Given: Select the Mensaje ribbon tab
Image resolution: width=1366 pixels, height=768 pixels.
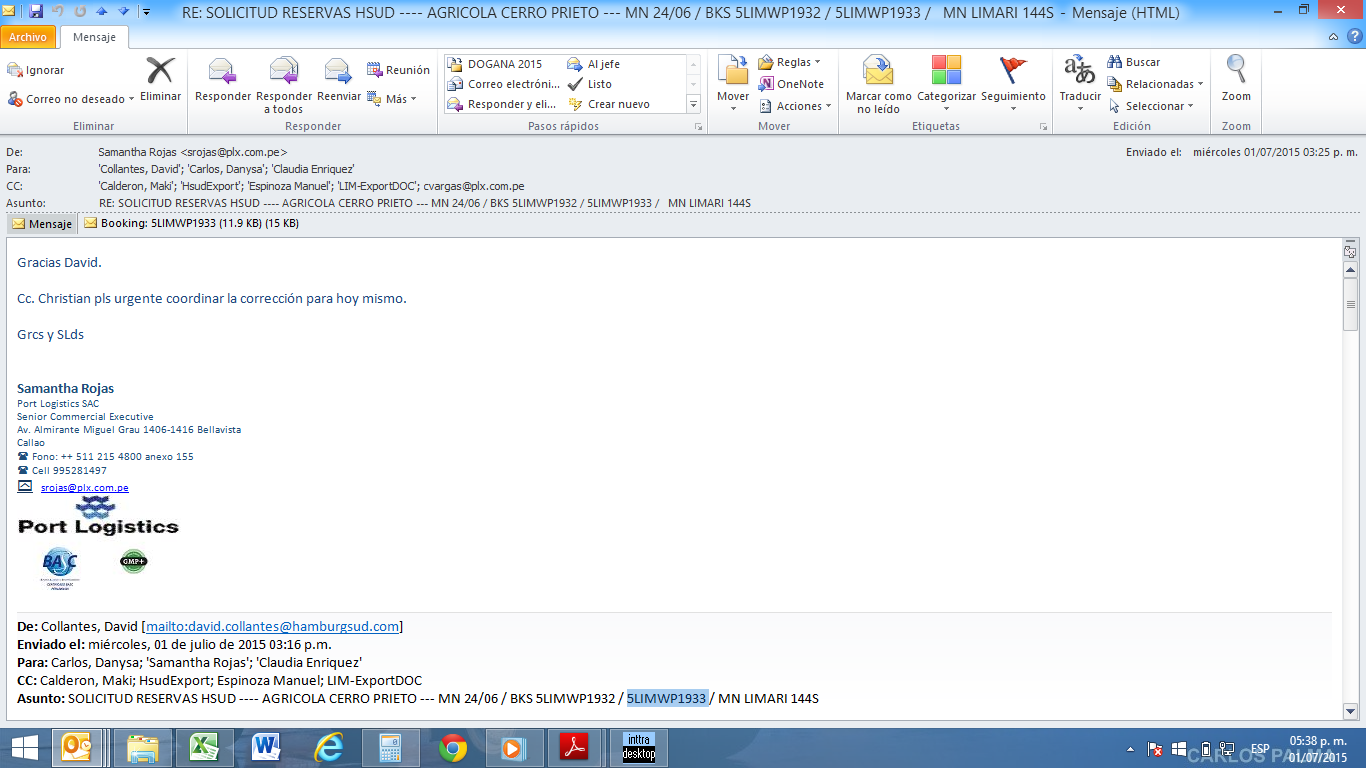Looking at the screenshot, I should click(94, 37).
